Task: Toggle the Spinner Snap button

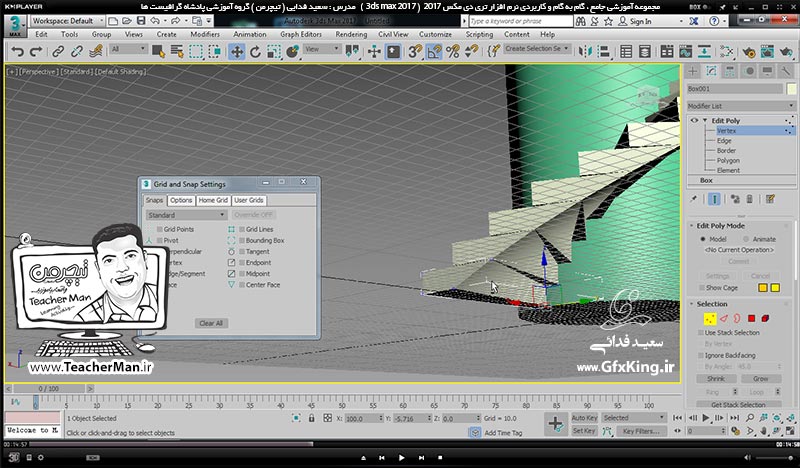Action: [471, 52]
